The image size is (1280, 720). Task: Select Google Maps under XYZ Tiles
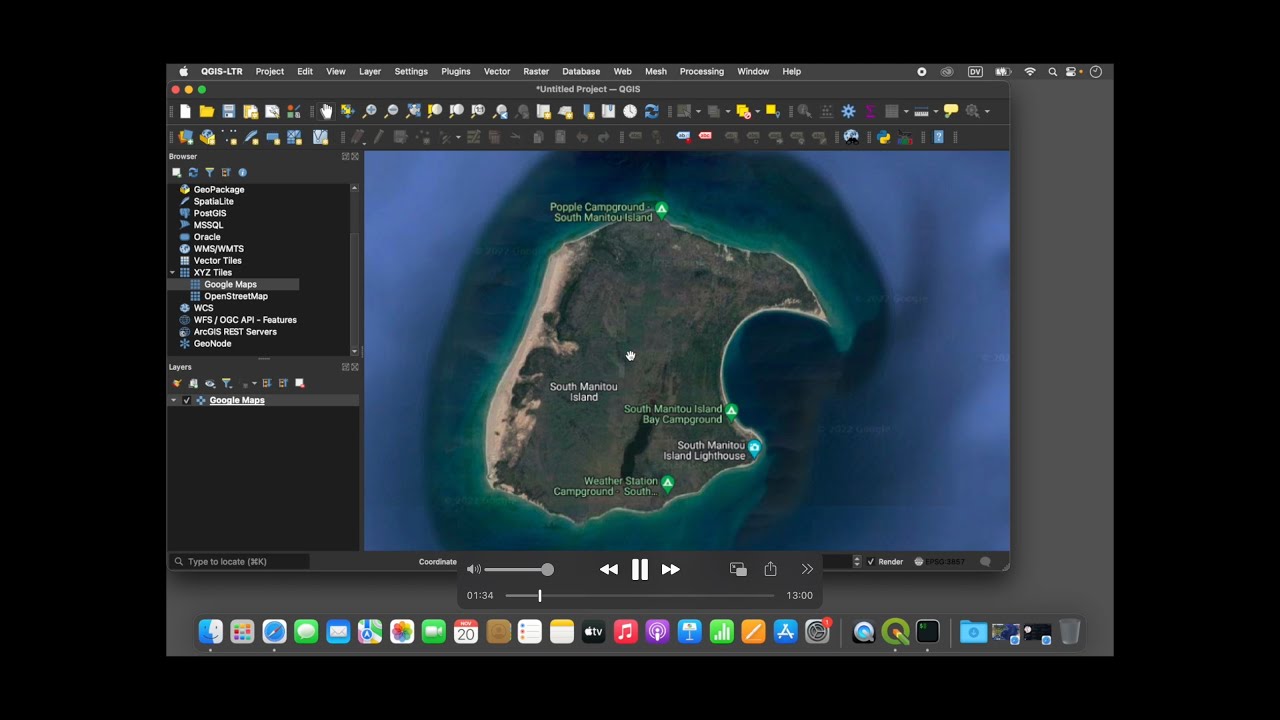(230, 284)
